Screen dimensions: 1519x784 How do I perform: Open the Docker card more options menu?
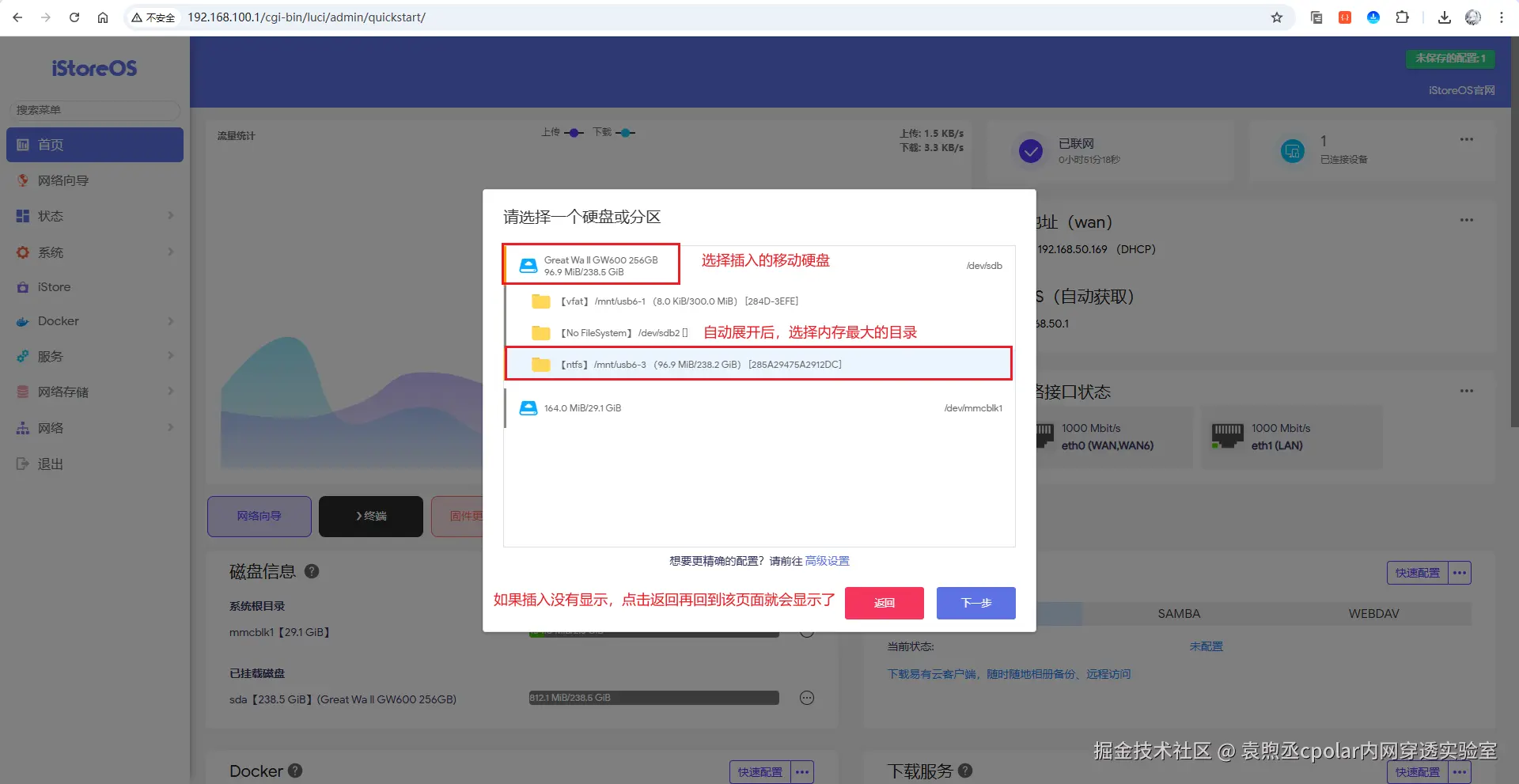[802, 772]
